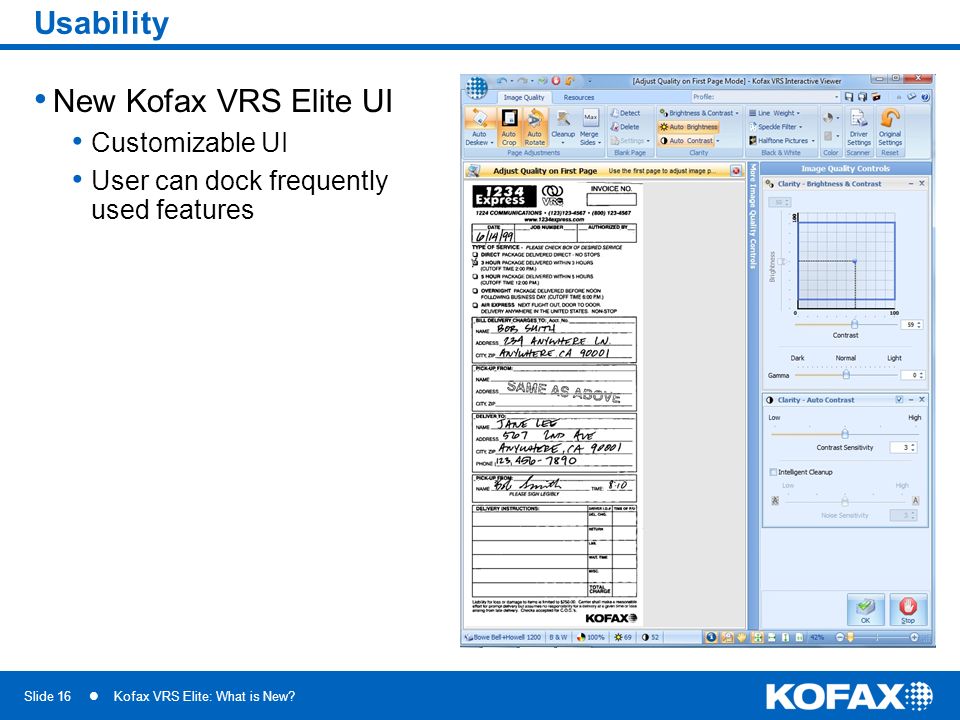Viewport: 960px width, 720px height.
Task: Click the Help question mark icon
Action: [925, 97]
